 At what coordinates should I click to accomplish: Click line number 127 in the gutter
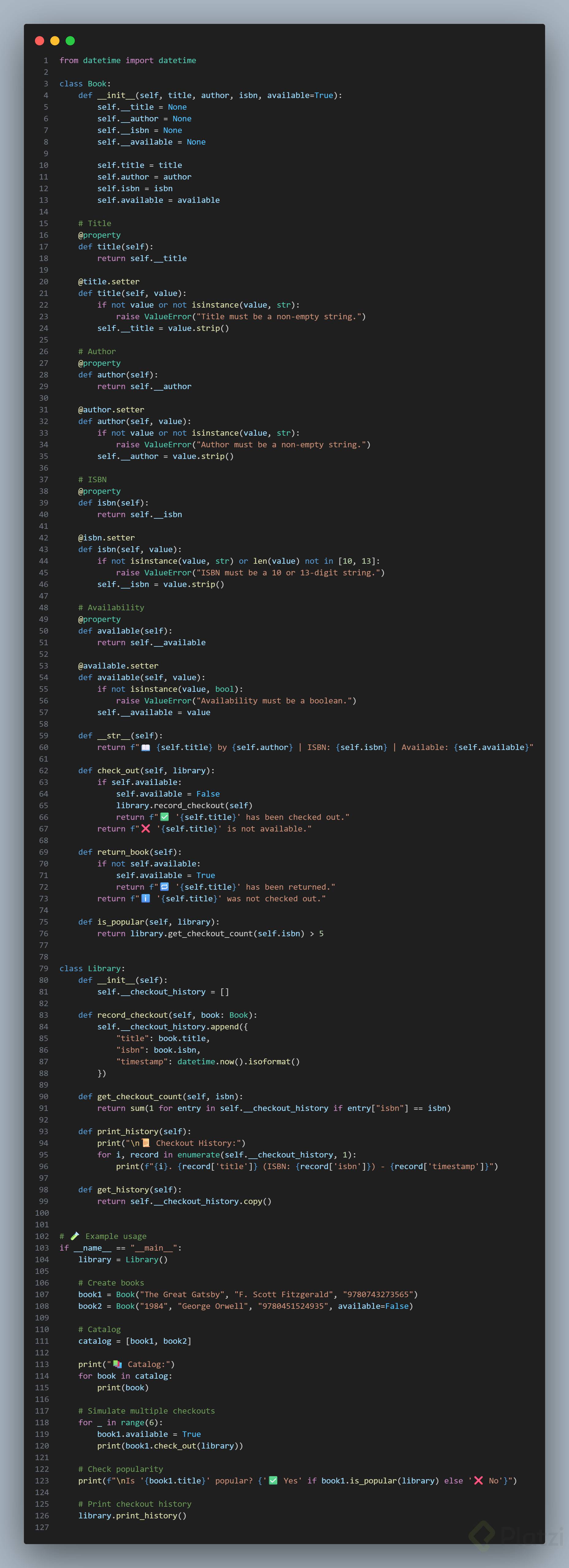coord(41,1527)
